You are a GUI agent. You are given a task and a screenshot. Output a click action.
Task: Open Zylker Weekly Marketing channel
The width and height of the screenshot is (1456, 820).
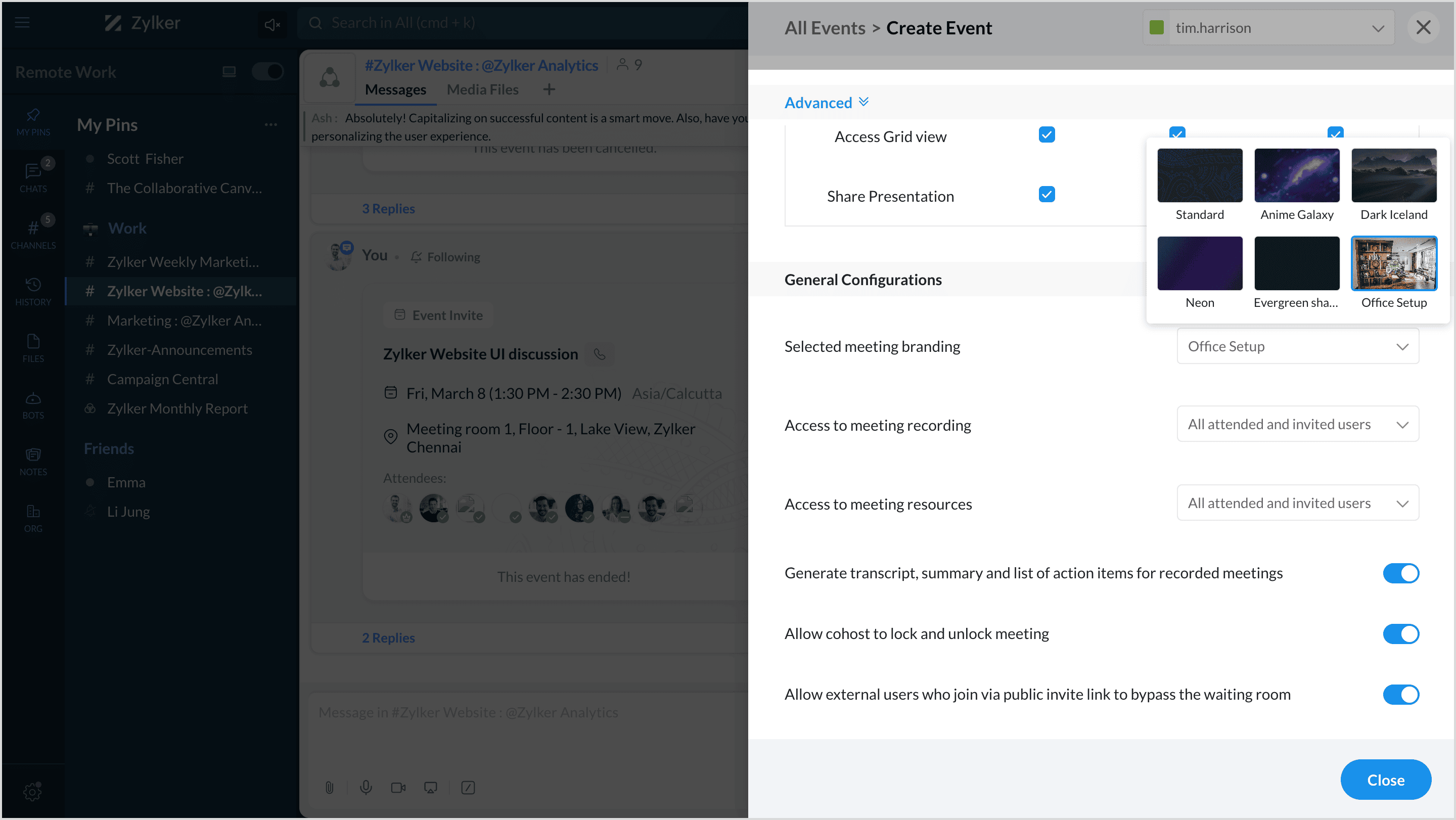tap(181, 262)
